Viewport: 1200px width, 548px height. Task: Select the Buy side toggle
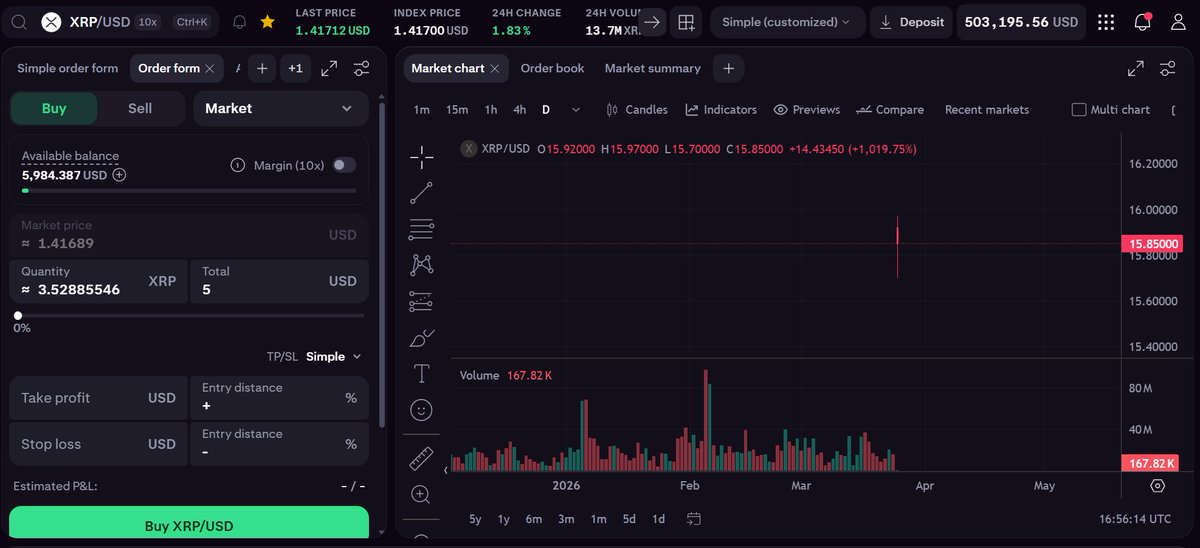click(x=54, y=108)
